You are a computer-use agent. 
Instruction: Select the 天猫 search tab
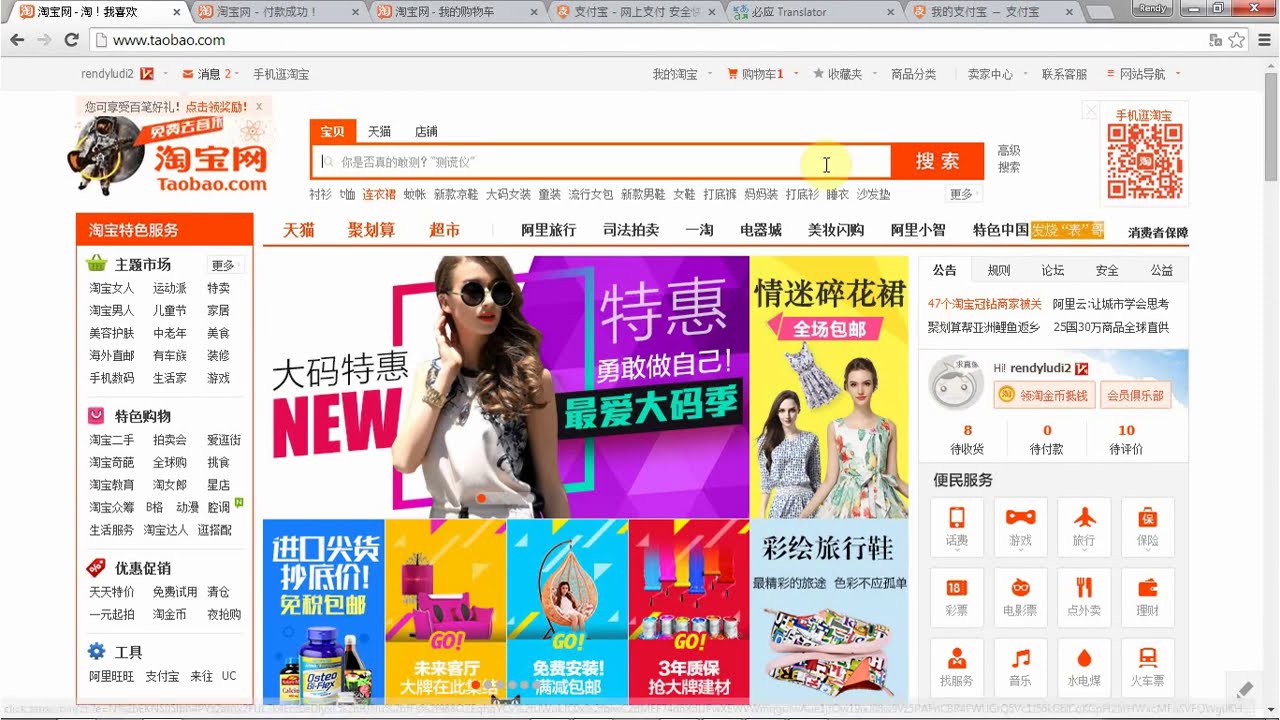click(x=379, y=132)
